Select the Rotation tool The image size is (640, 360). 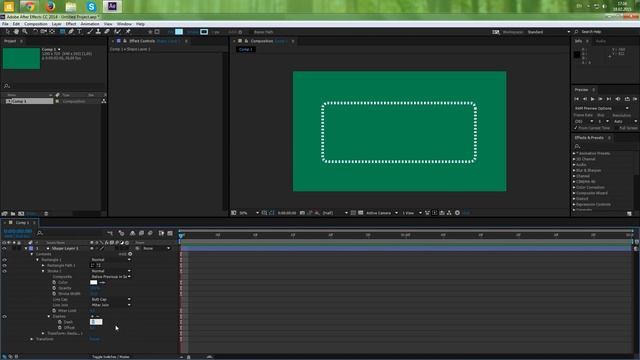pos(35,31)
